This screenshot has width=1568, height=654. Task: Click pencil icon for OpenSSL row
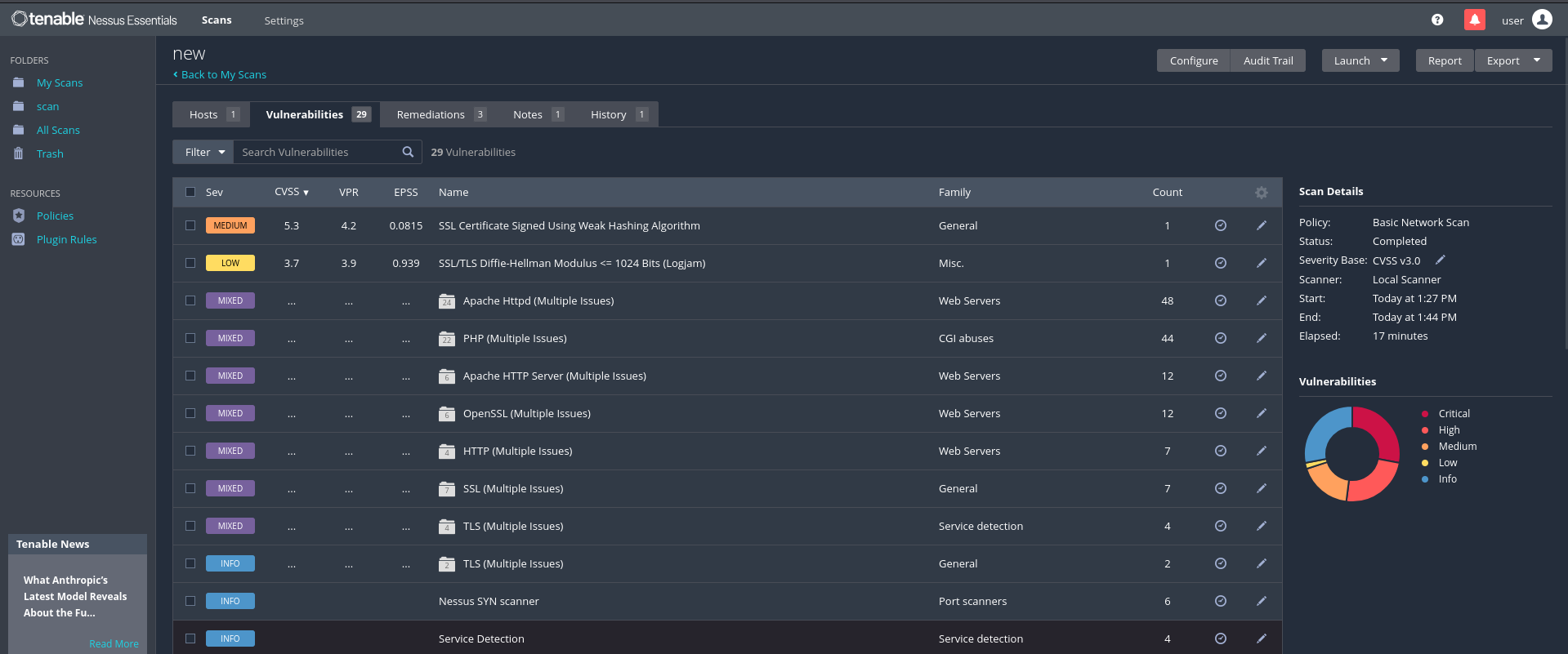[x=1262, y=413]
